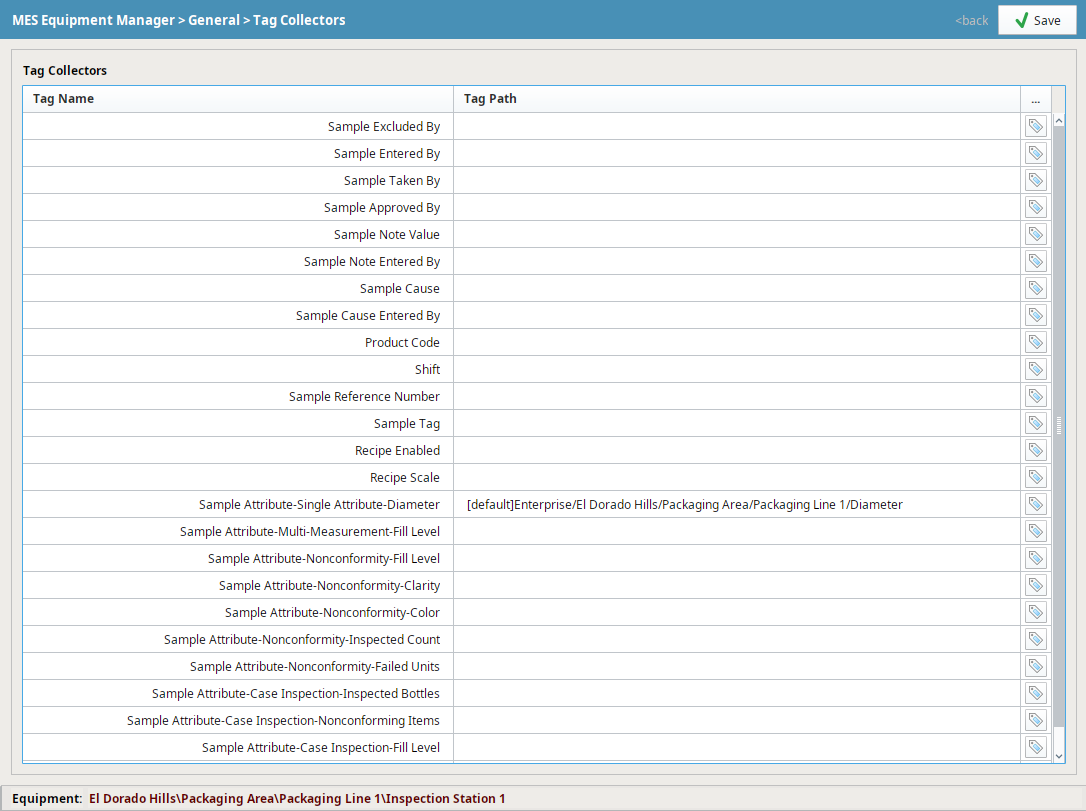
Task: Open tag selector for Recipe Enabled row
Action: (1035, 450)
